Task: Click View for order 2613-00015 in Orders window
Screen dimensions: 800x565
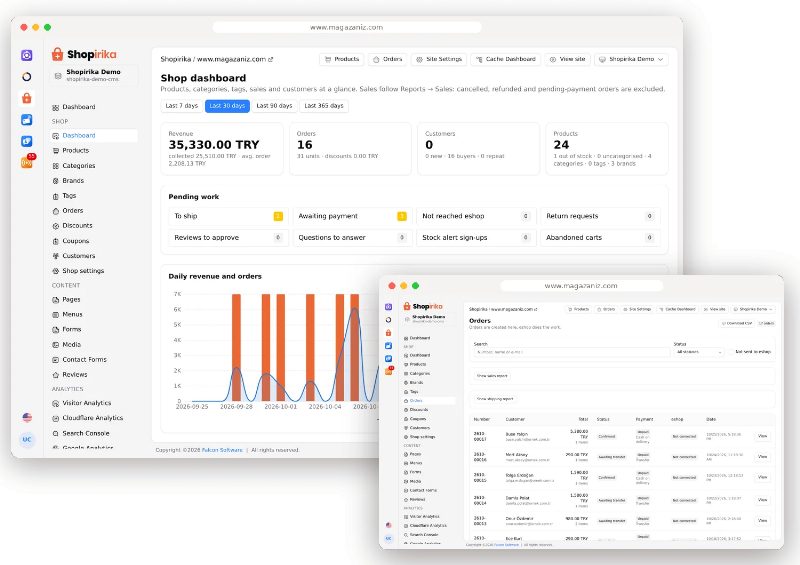Action: pyautogui.click(x=763, y=477)
